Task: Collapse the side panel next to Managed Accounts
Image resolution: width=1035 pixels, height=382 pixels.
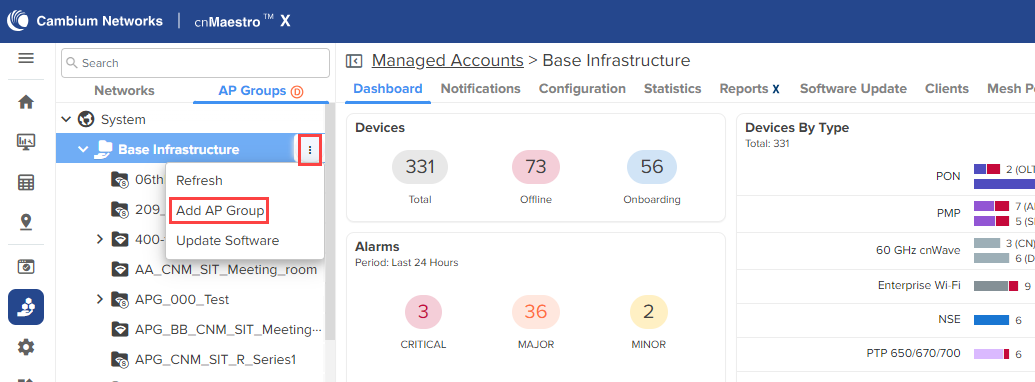Action: coord(354,61)
